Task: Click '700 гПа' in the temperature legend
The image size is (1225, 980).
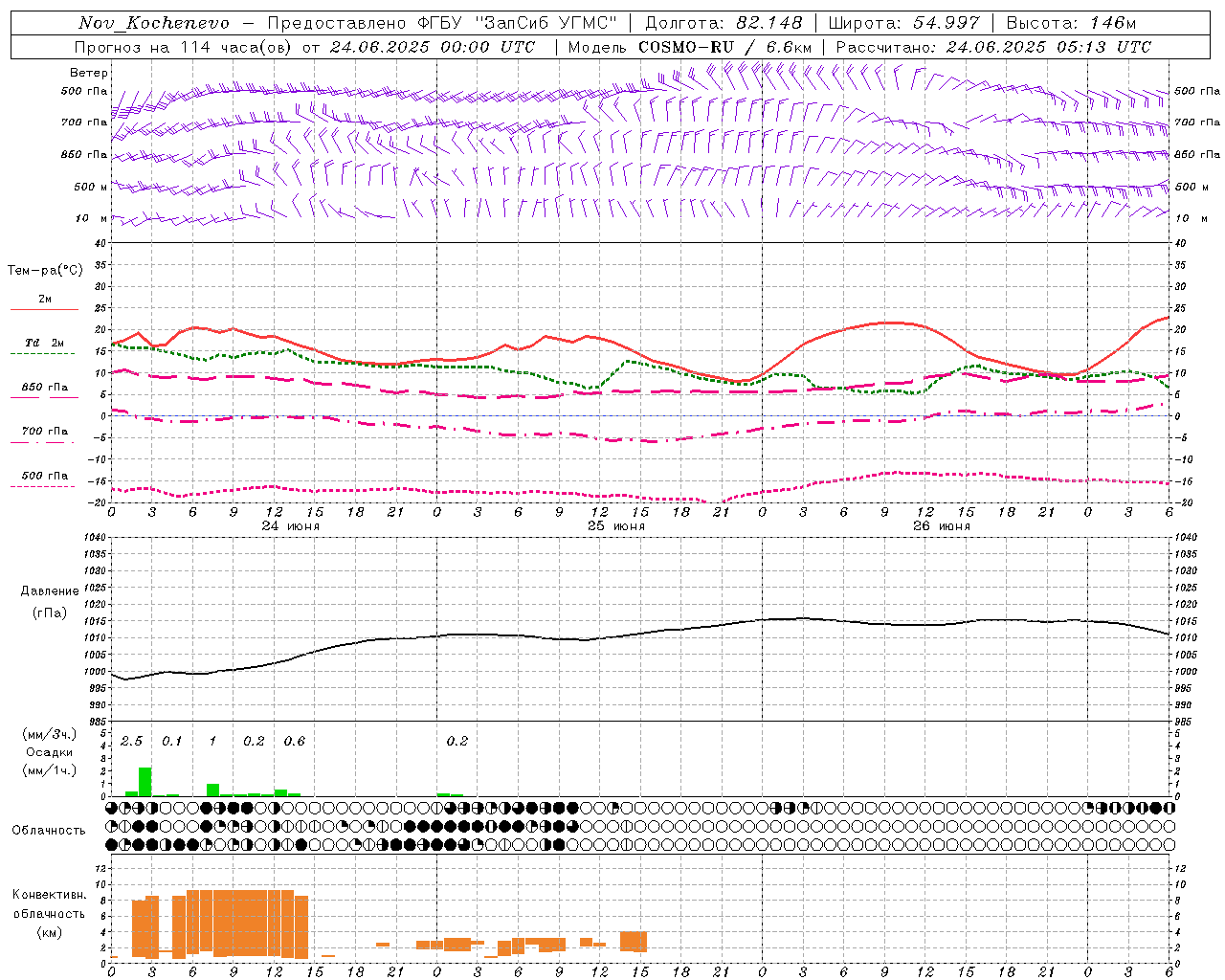Action: [45, 432]
